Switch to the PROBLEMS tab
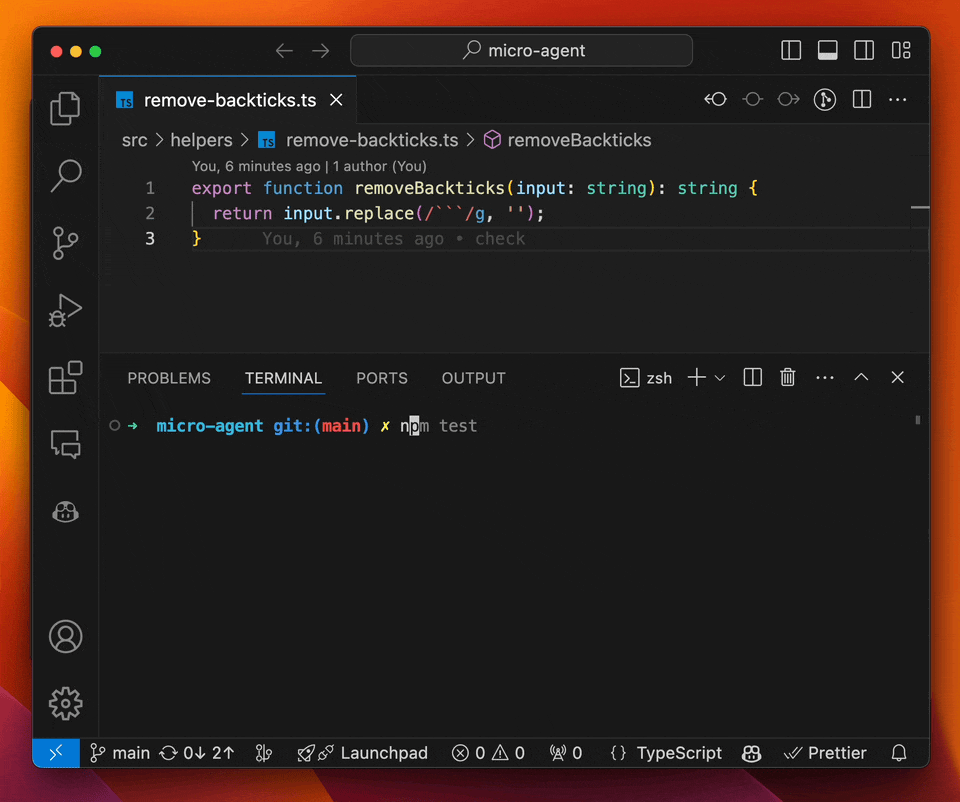Screen dimensions: 960x802 point(168,378)
